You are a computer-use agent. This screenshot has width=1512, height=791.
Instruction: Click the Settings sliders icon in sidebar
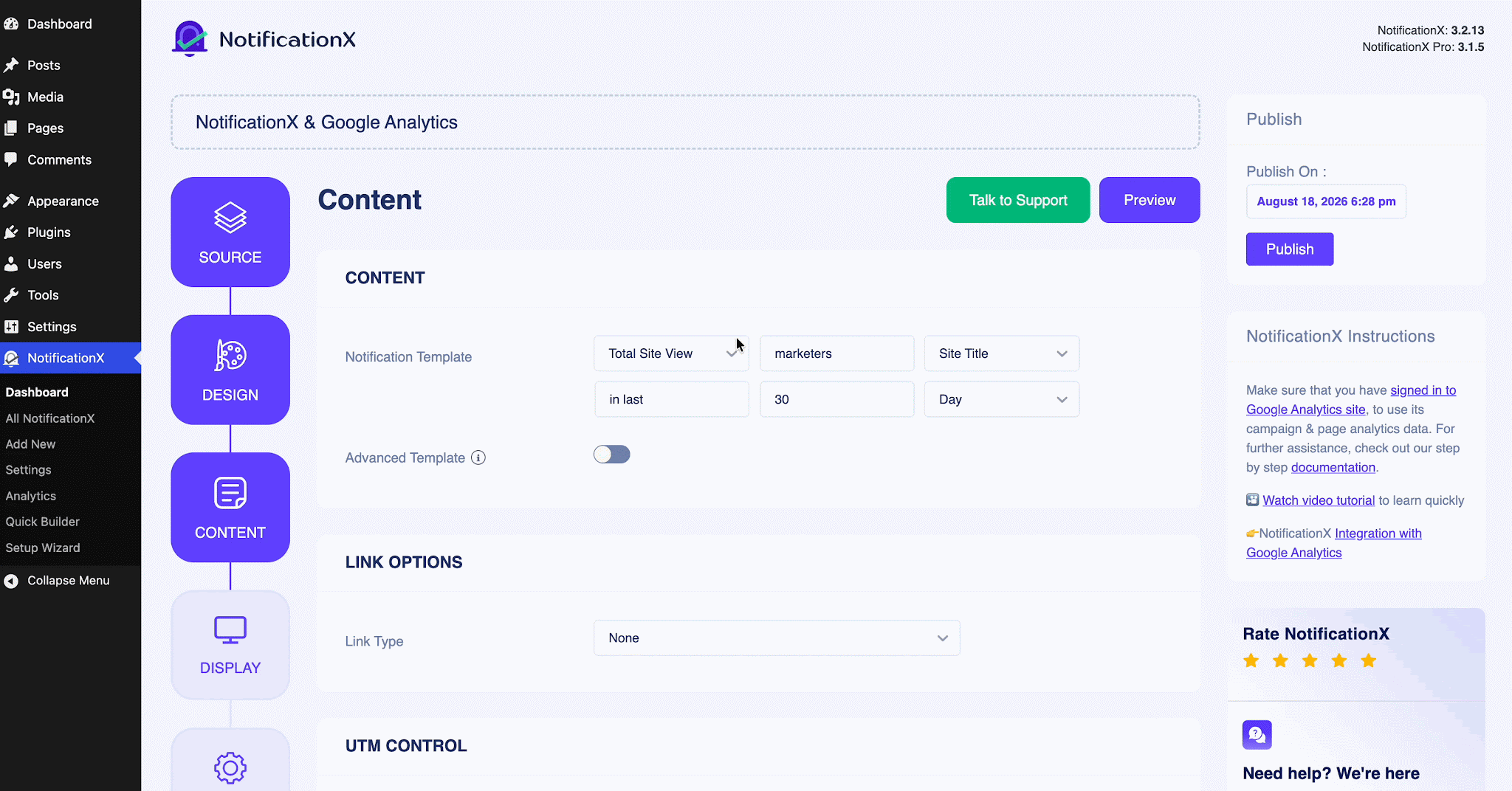coord(11,326)
